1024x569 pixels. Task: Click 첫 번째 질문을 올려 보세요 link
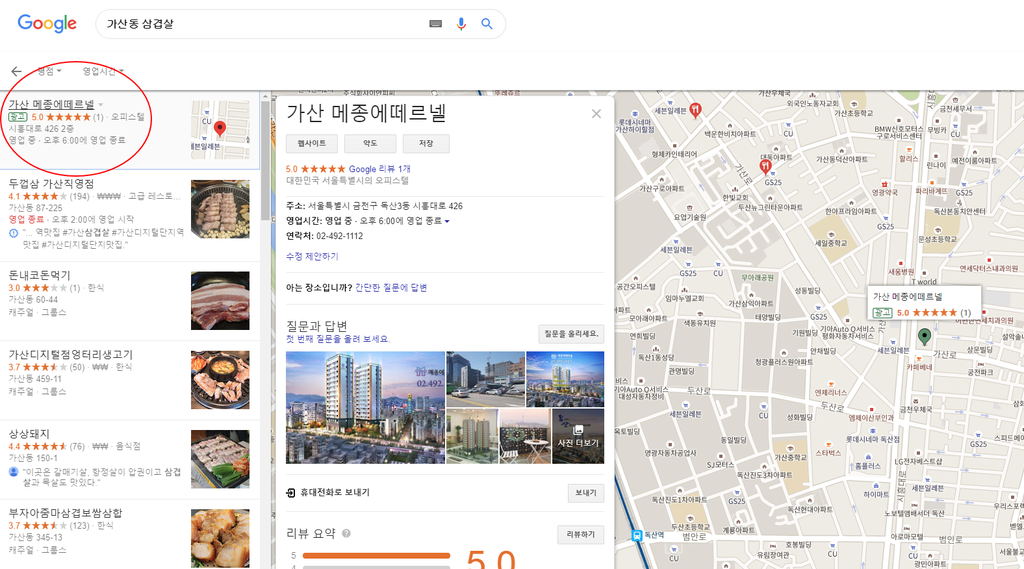pyautogui.click(x=338, y=339)
